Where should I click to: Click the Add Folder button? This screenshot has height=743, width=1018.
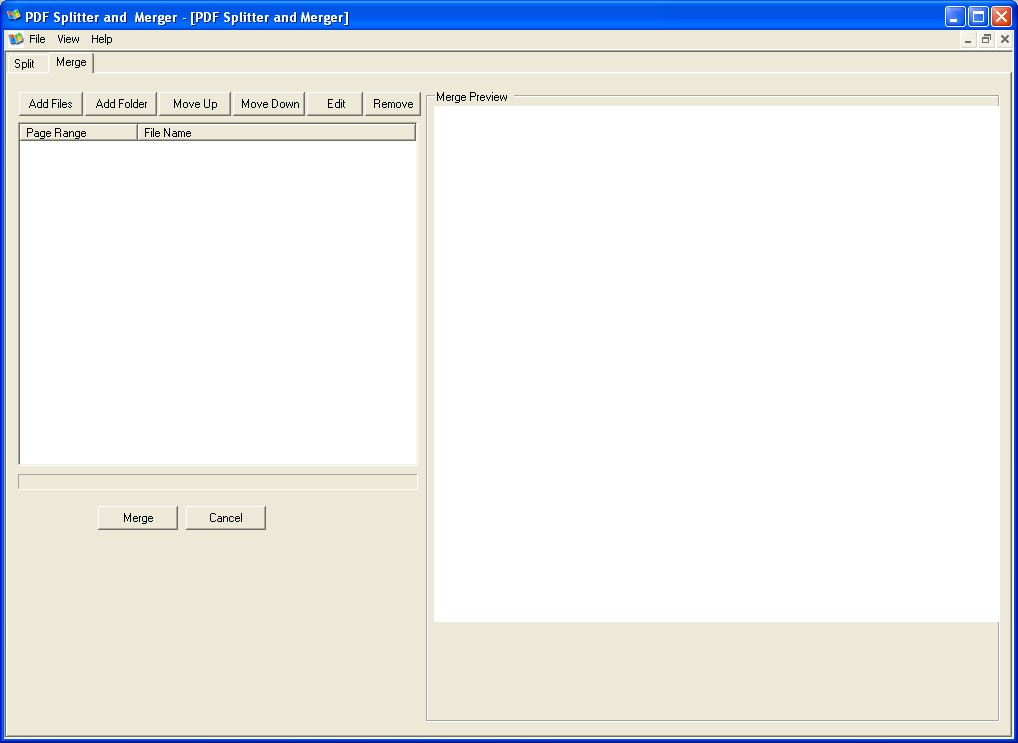point(121,104)
